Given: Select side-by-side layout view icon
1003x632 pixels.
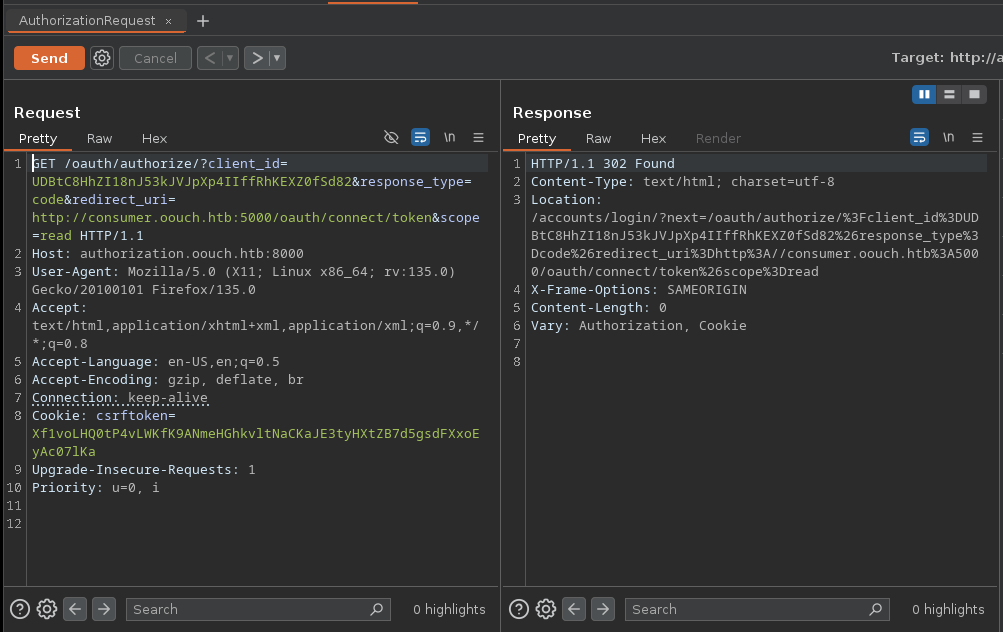Looking at the screenshot, I should 925,94.
